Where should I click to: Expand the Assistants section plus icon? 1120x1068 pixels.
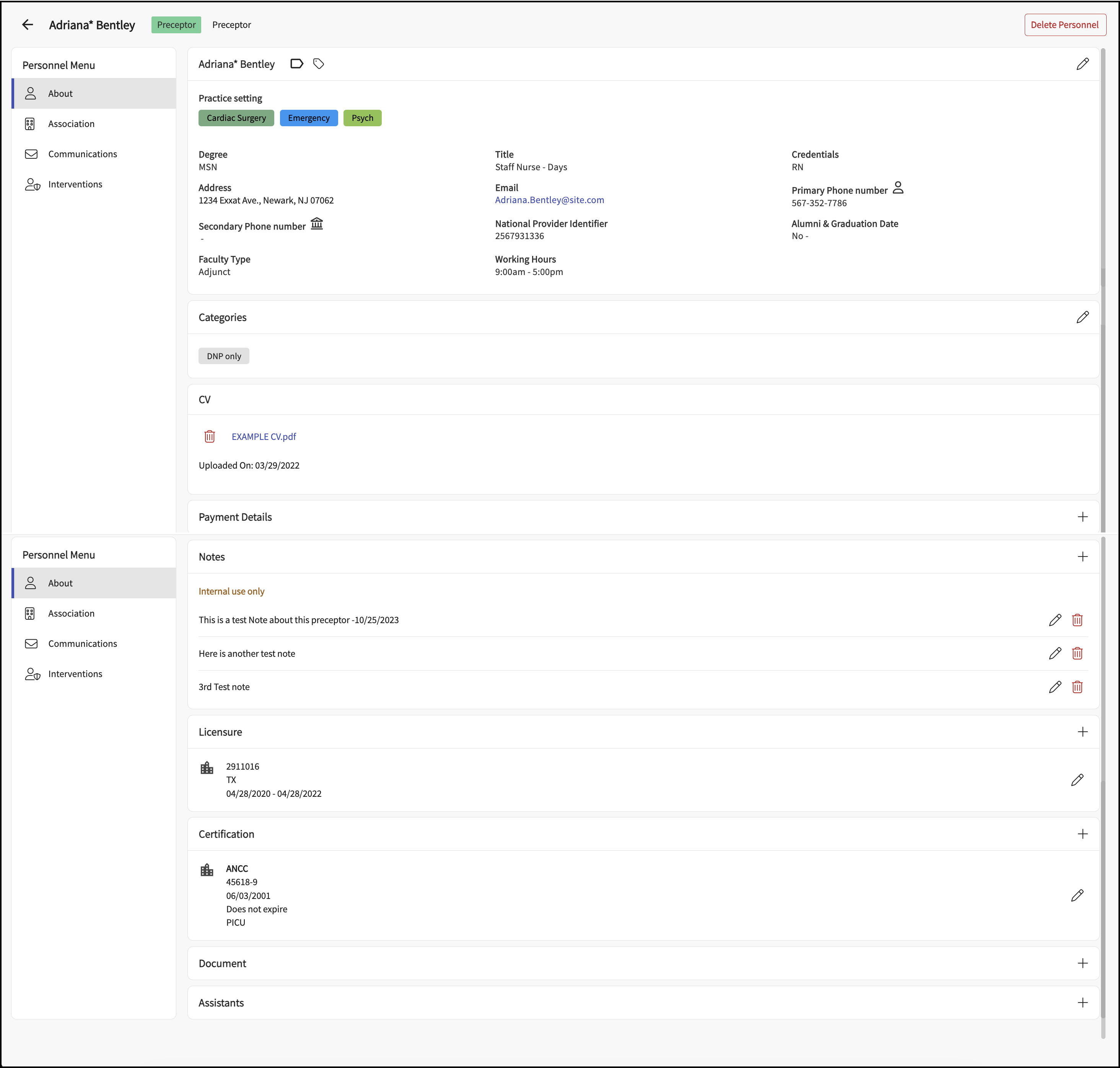tap(1083, 1003)
